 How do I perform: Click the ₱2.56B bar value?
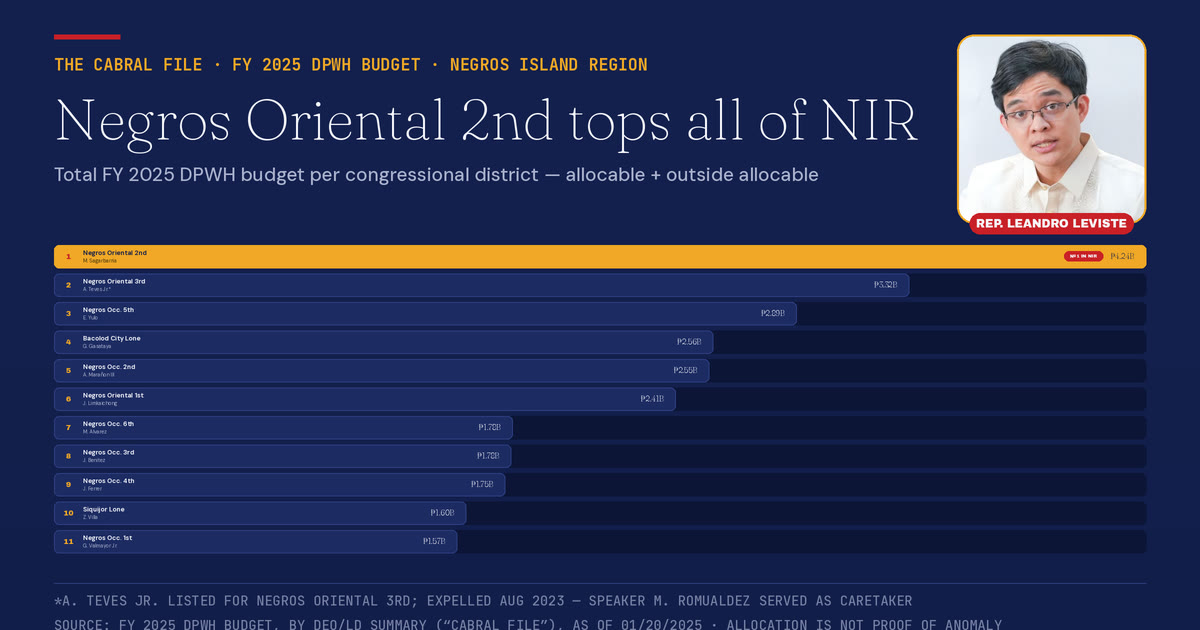point(689,342)
